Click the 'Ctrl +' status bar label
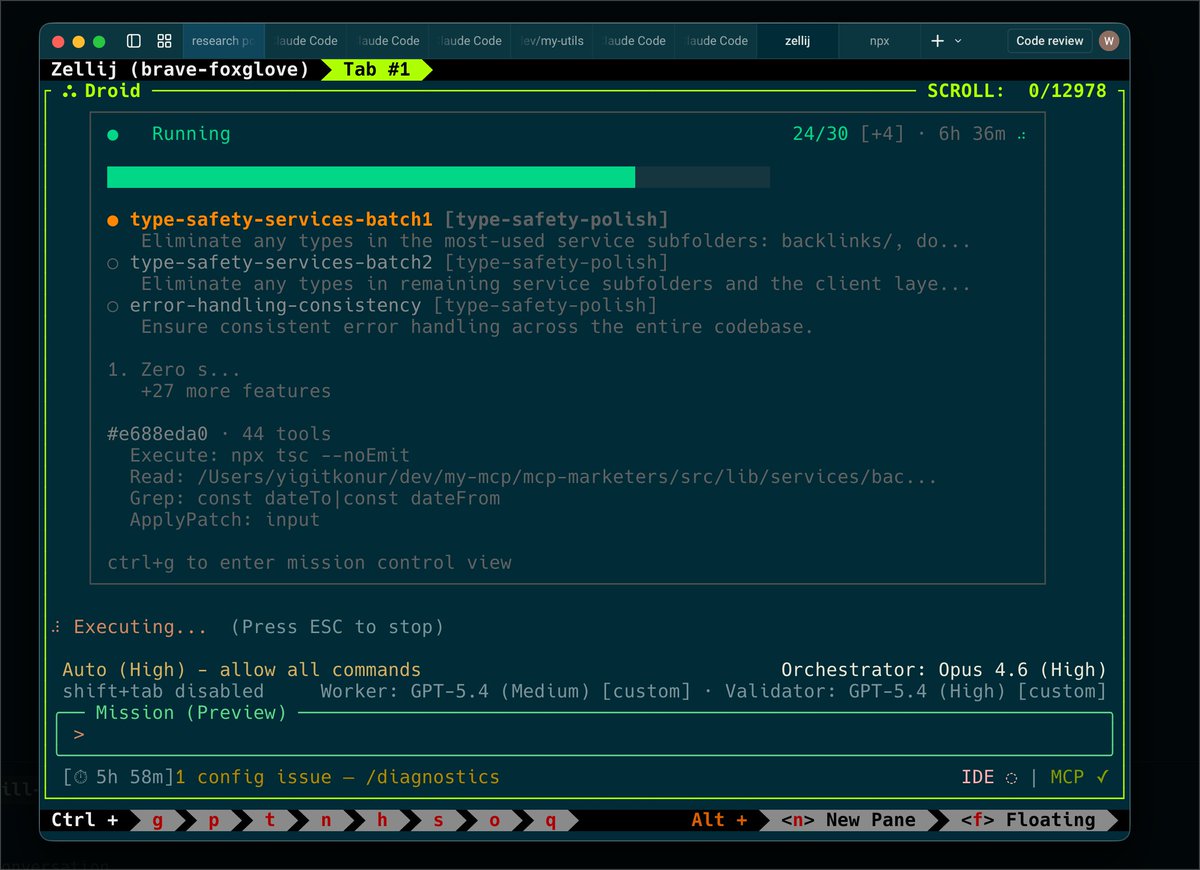1200x870 pixels. click(x=87, y=820)
